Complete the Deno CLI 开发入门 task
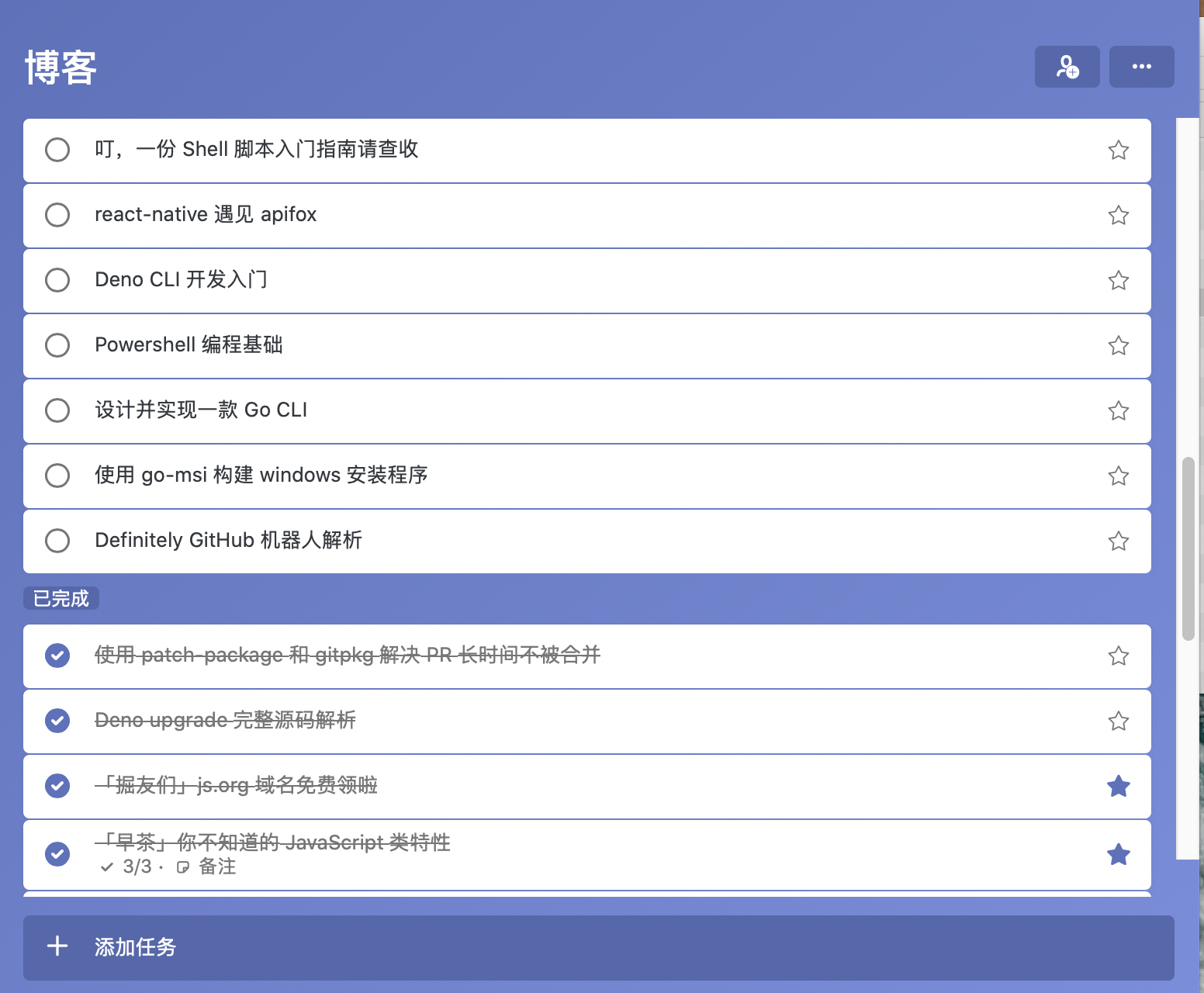The width and height of the screenshot is (1204, 993). (57, 280)
